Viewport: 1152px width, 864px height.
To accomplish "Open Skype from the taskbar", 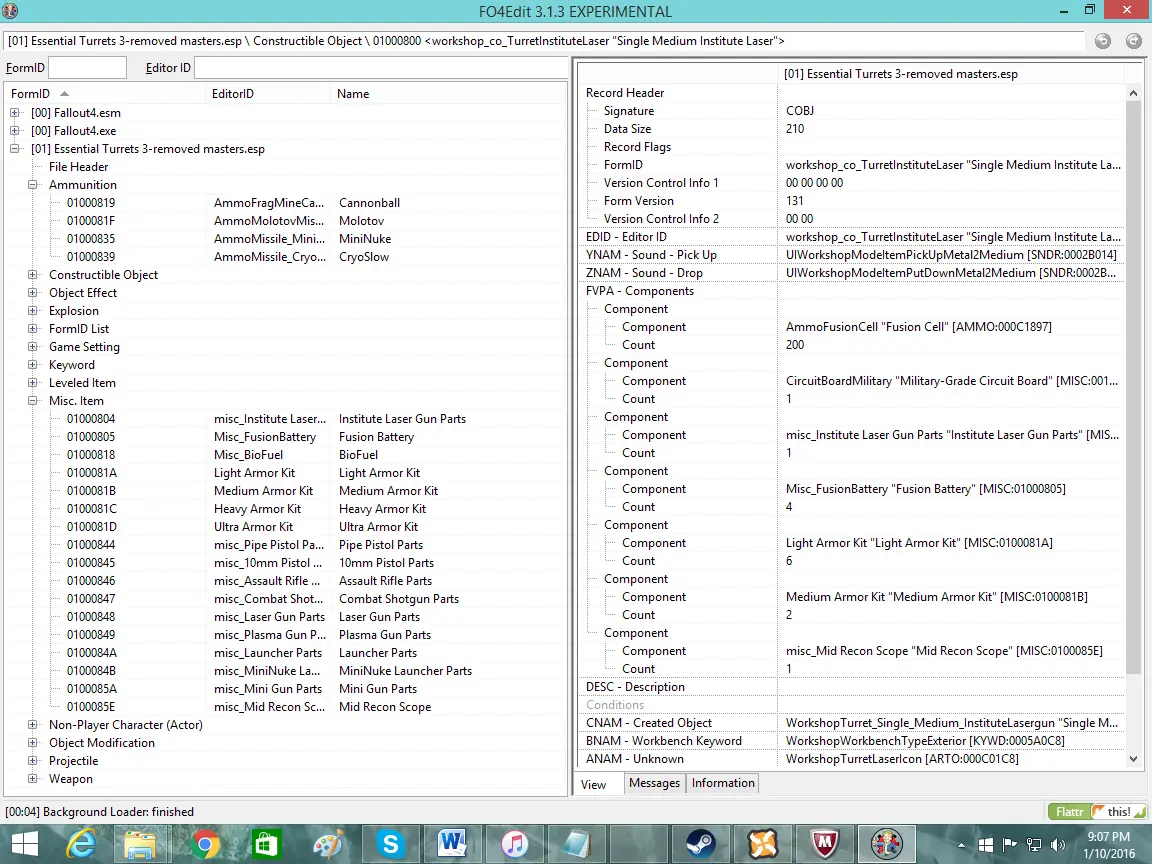I will coord(390,843).
